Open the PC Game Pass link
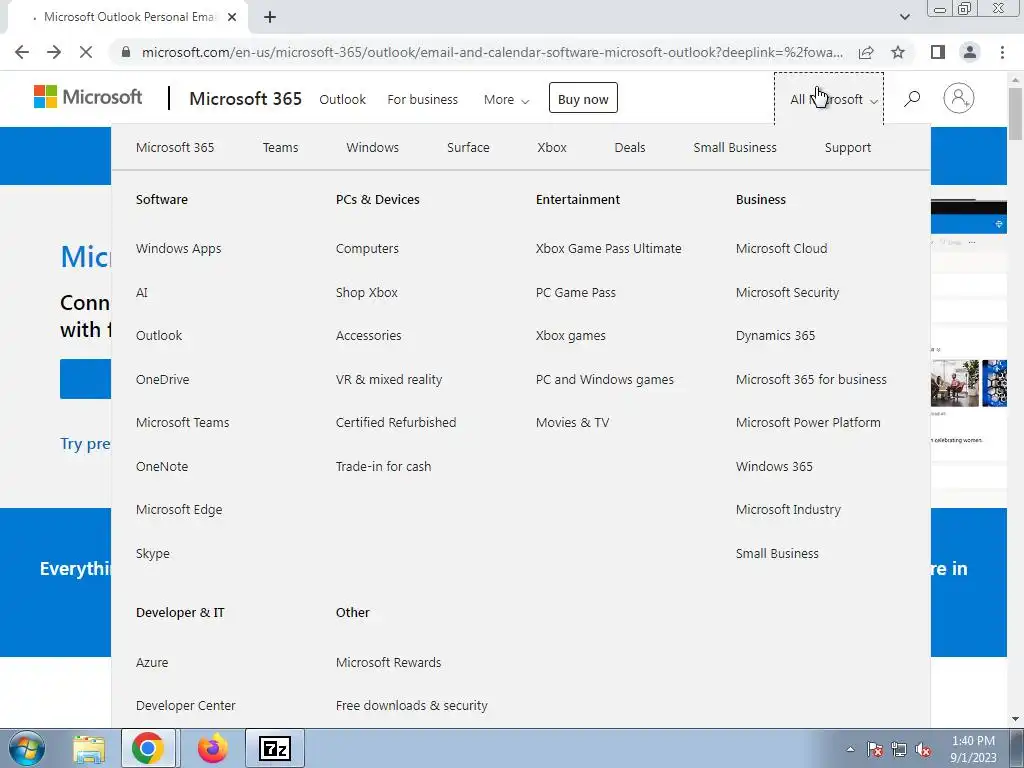Viewport: 1024px width, 768px height. [575, 293]
